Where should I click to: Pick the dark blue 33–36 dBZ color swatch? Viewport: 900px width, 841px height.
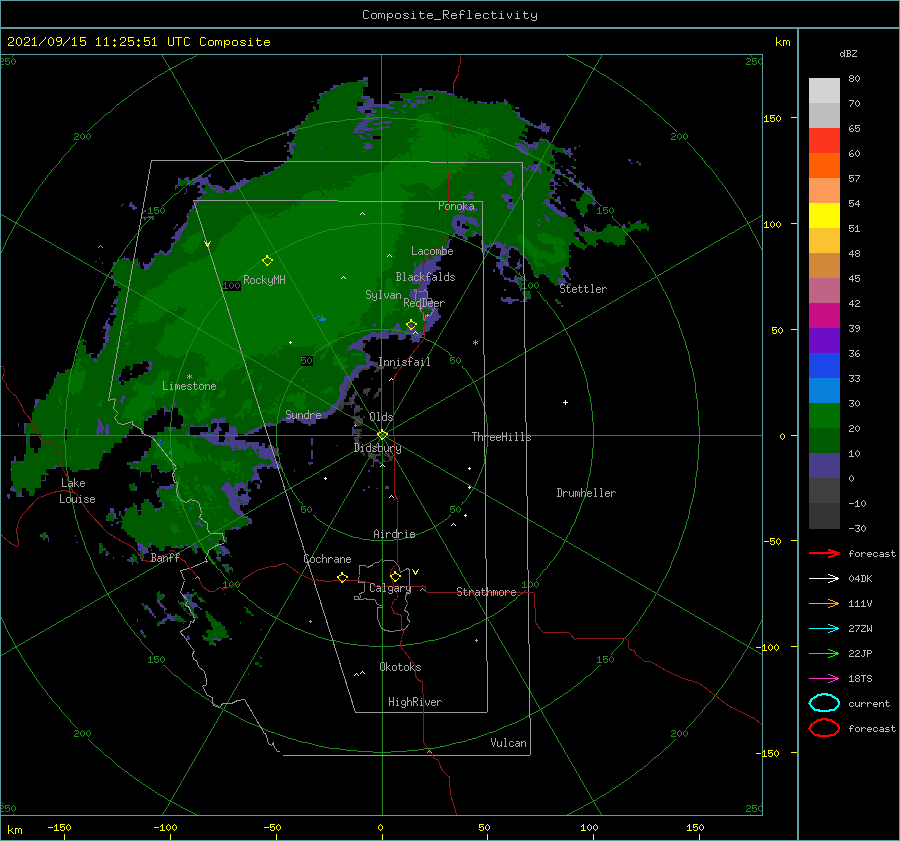click(824, 365)
